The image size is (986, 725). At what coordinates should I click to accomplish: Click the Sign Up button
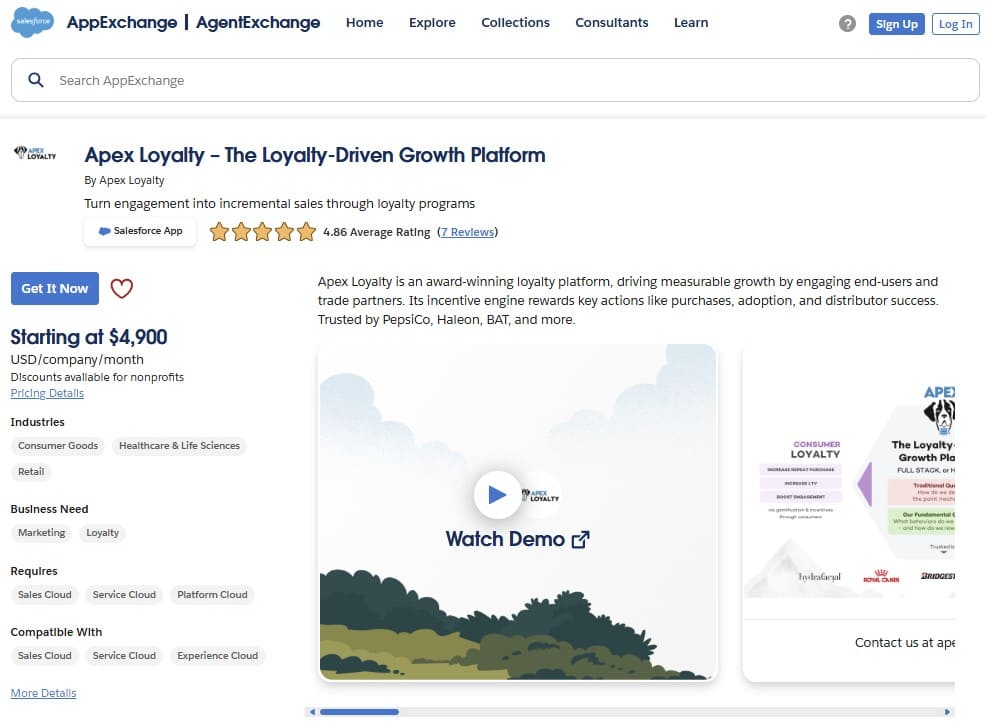coord(896,24)
